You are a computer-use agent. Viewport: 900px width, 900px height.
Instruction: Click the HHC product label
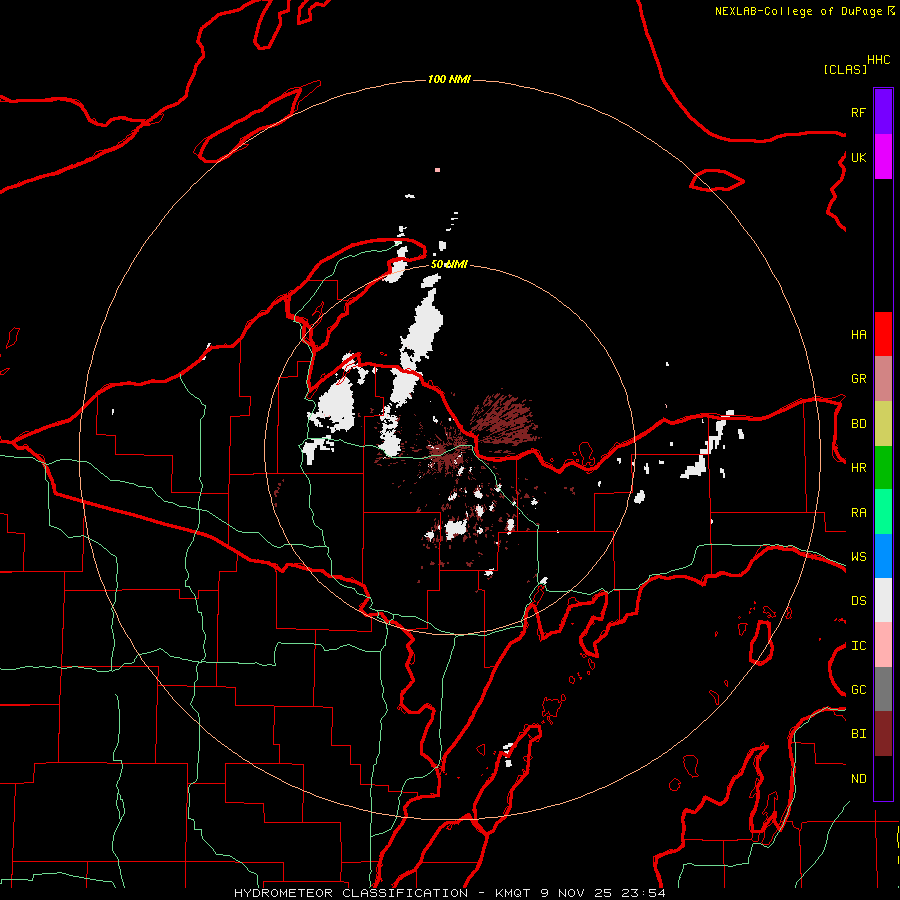(x=879, y=60)
